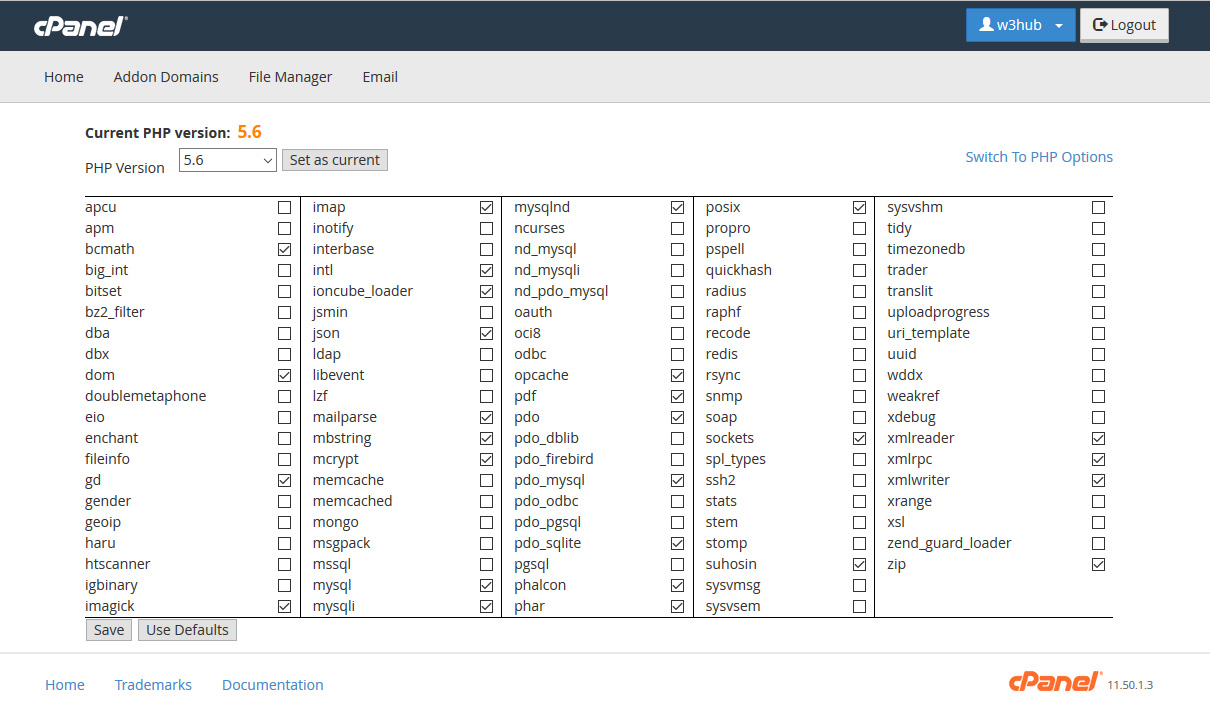The height and width of the screenshot is (712, 1210).
Task: Disable ioncube_loader checkbox
Action: [x=487, y=291]
